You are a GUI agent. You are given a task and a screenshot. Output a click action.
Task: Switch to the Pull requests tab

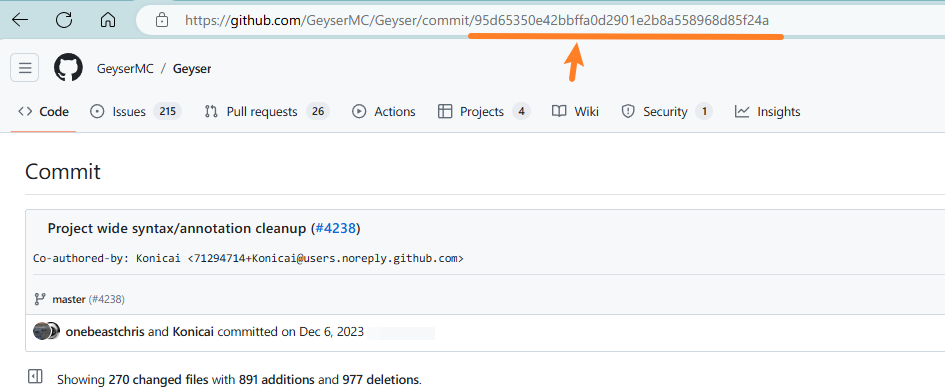tap(267, 112)
